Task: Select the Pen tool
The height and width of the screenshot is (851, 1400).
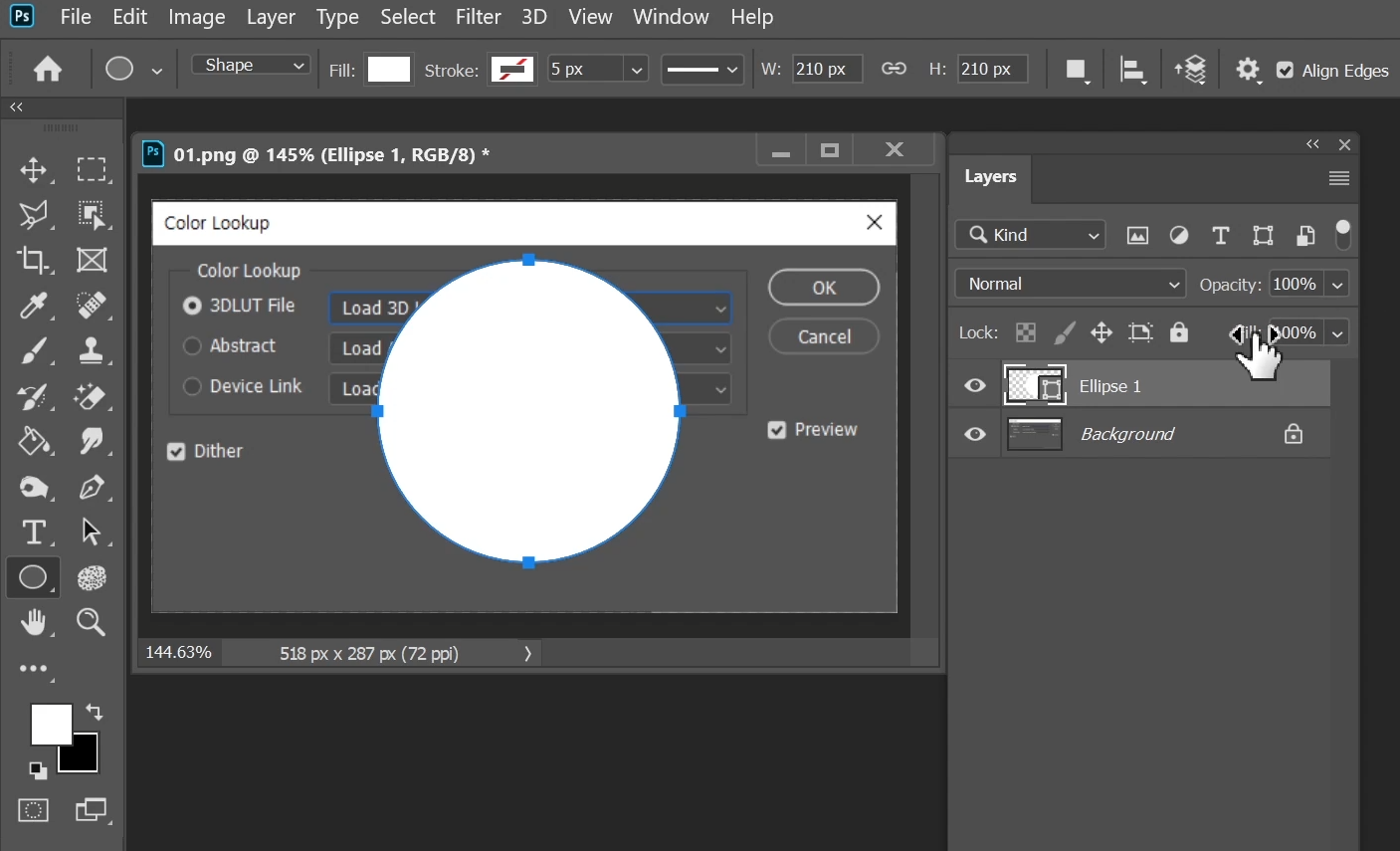Action: click(92, 487)
